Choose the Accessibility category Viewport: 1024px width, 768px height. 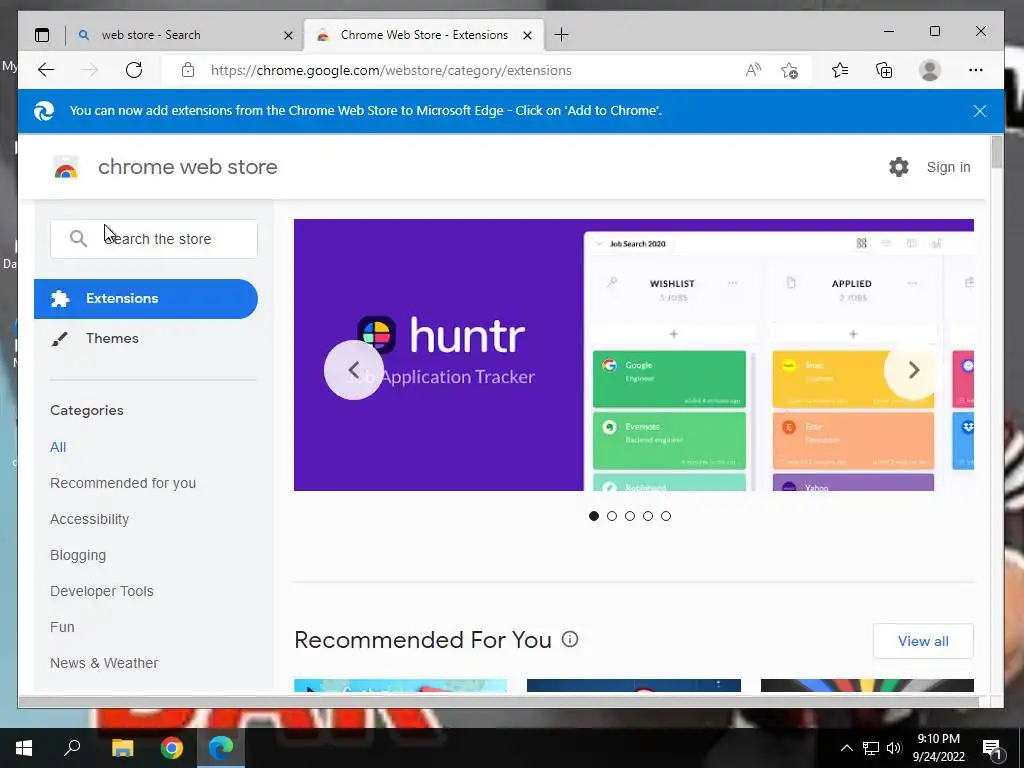coord(89,519)
